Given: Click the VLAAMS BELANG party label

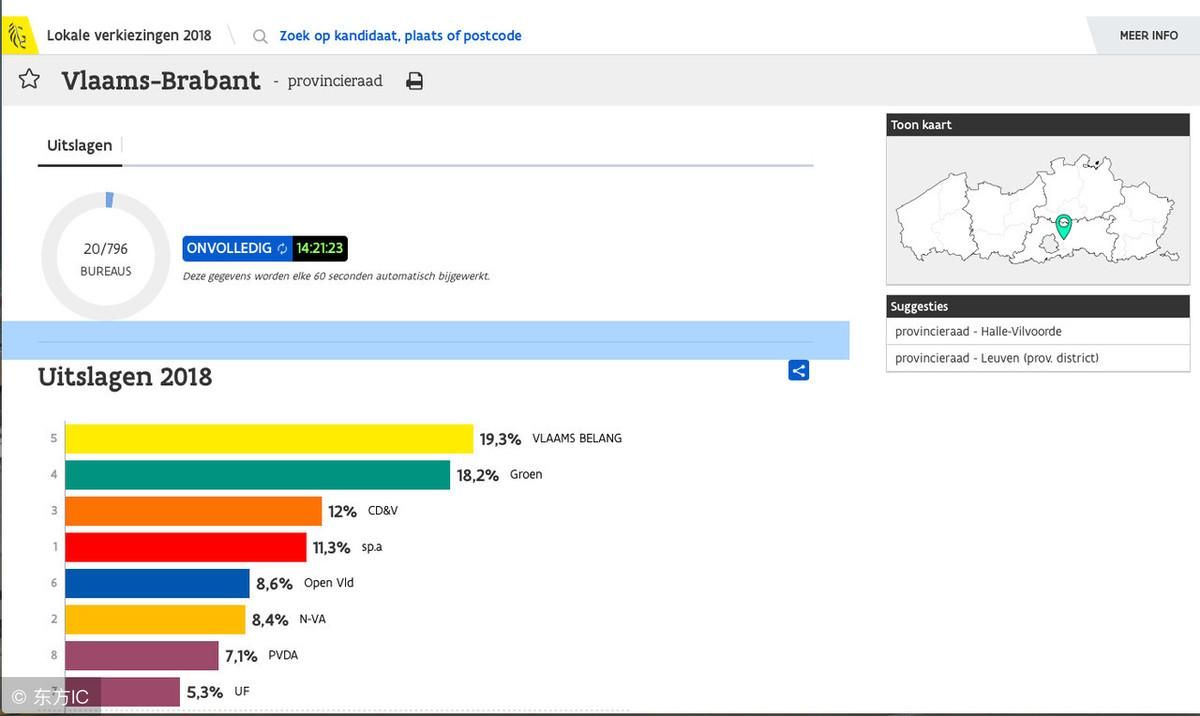Looking at the screenshot, I should pyautogui.click(x=577, y=438).
